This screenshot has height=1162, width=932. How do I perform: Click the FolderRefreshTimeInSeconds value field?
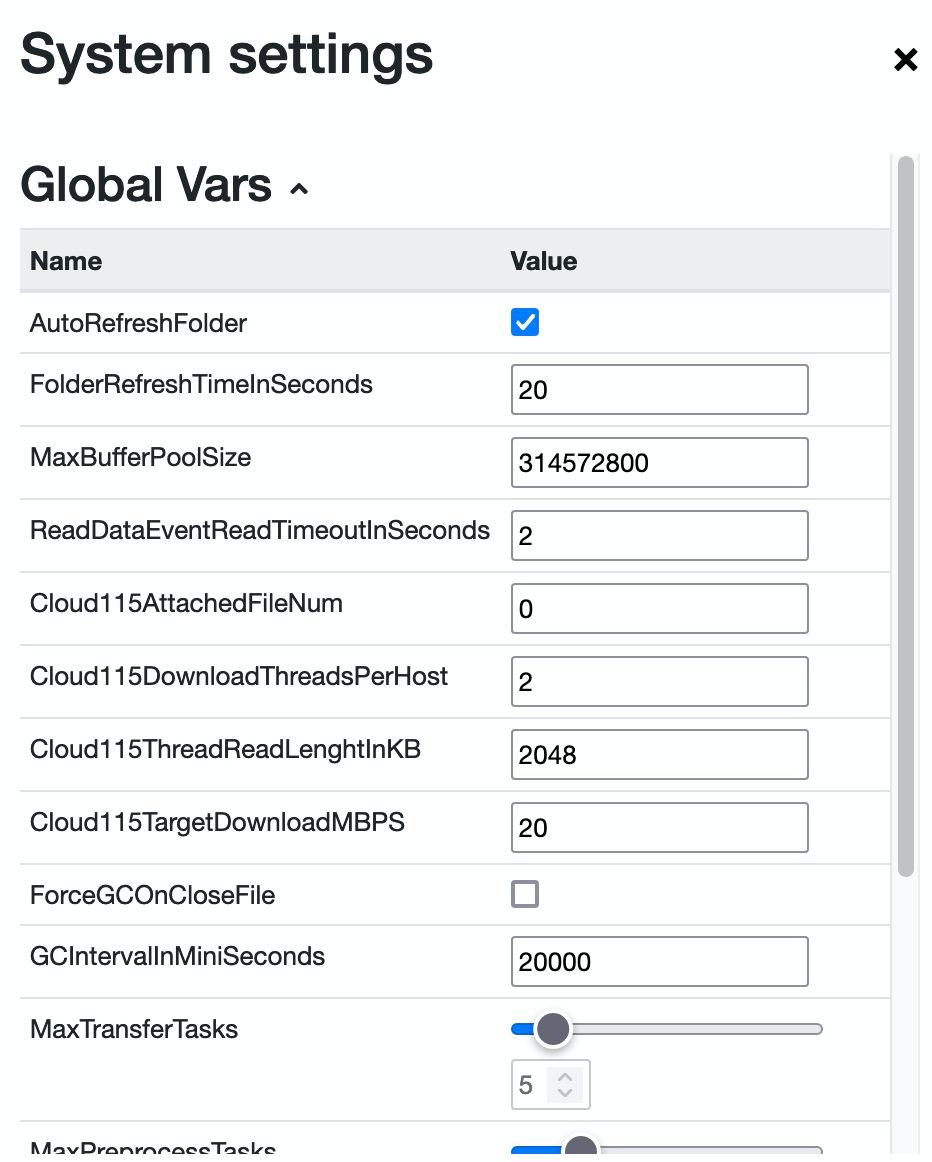coord(659,389)
